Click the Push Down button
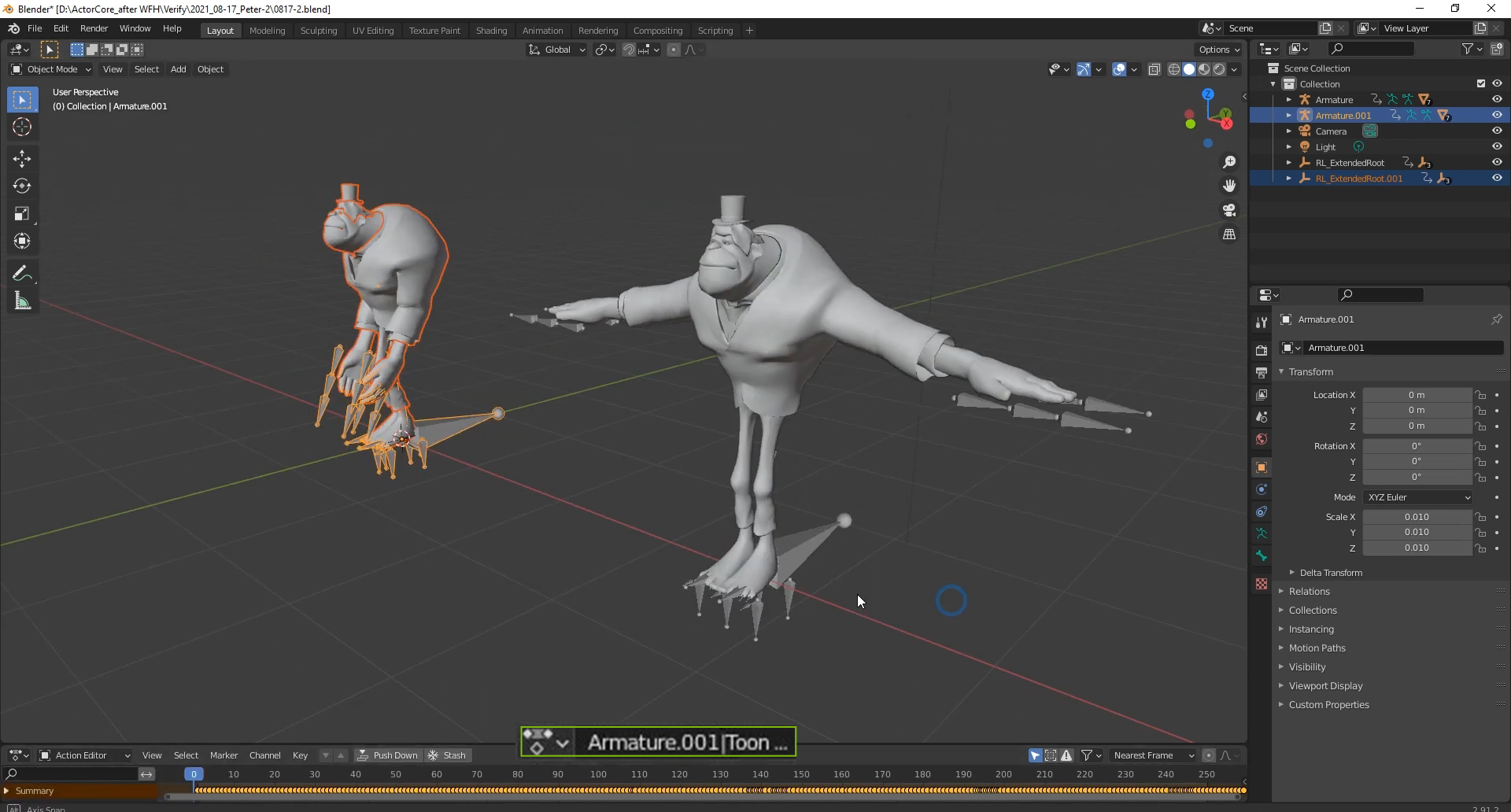 click(x=388, y=755)
